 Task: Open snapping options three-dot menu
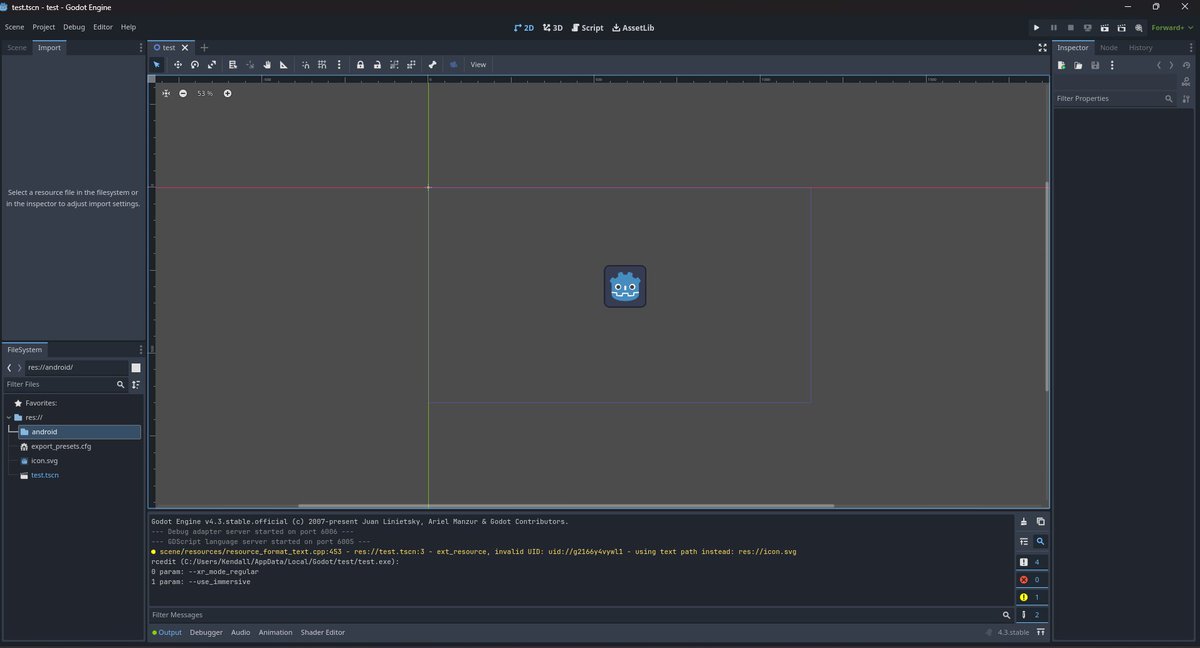click(339, 64)
